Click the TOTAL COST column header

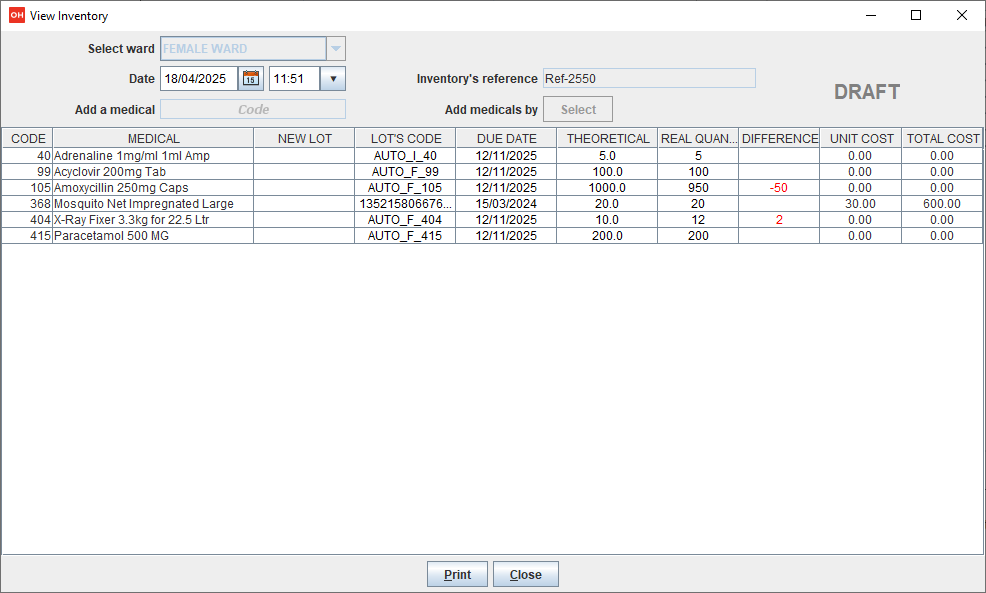pyautogui.click(x=942, y=138)
